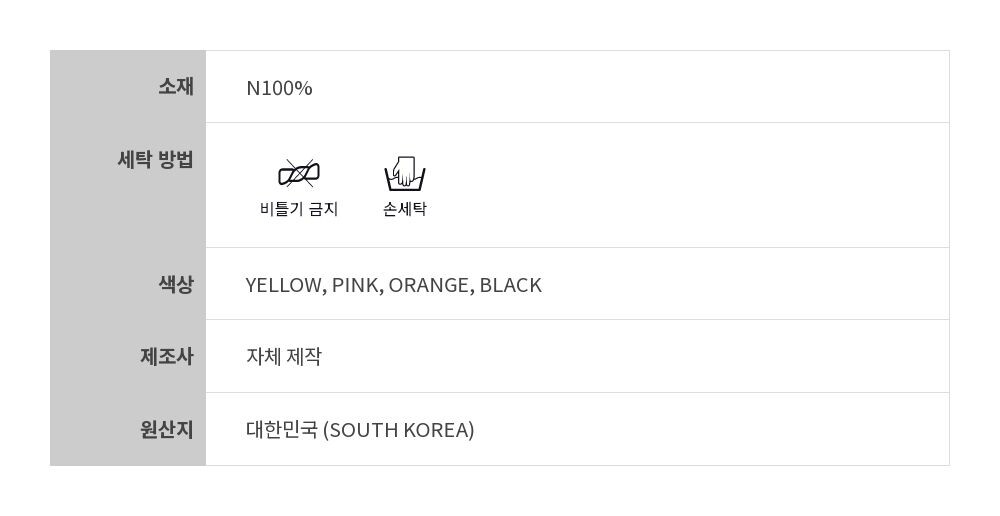Click the hand wash basin icon
The image size is (1000, 516).
tap(405, 174)
